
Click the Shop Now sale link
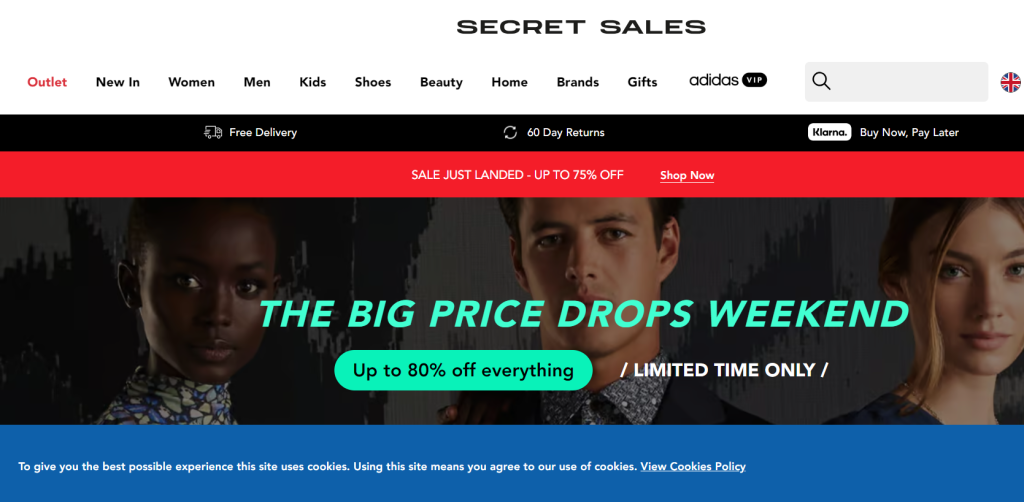pos(687,176)
